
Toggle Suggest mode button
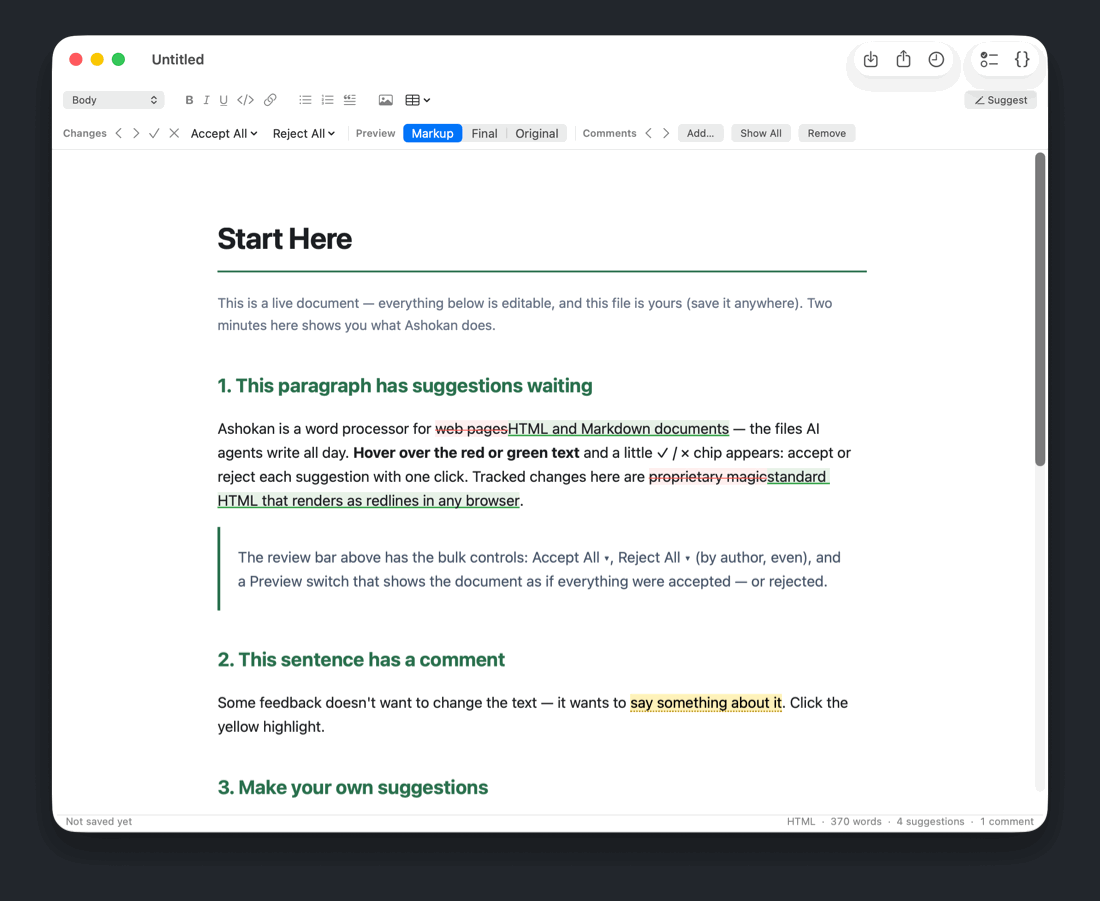click(x=1000, y=100)
